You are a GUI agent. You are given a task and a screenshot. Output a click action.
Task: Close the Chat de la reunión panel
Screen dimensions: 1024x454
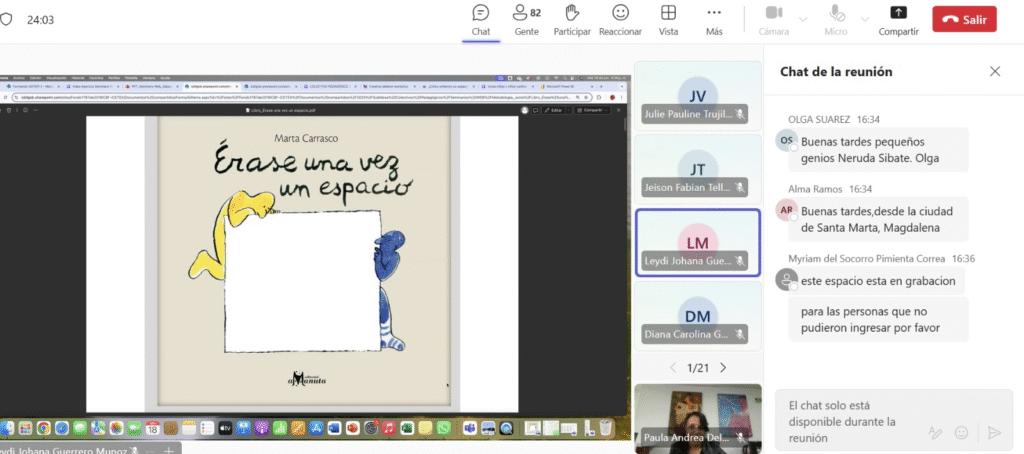995,71
